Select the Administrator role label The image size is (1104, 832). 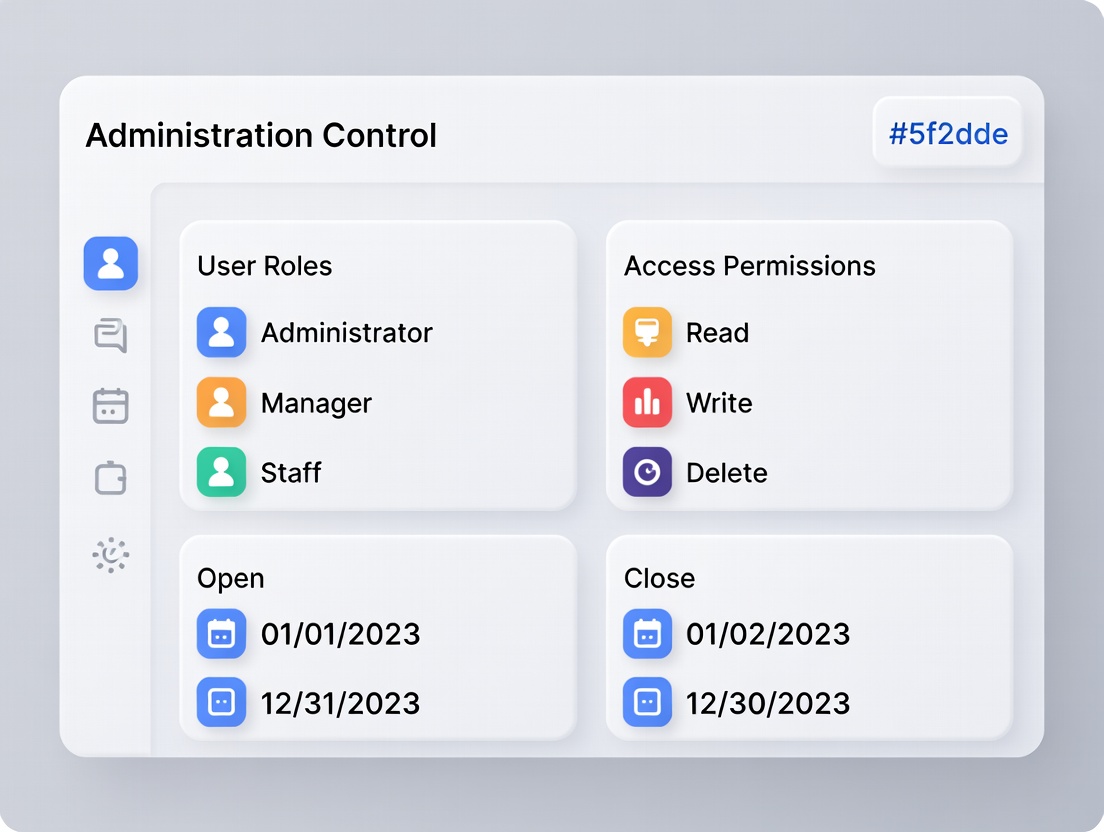tap(347, 333)
